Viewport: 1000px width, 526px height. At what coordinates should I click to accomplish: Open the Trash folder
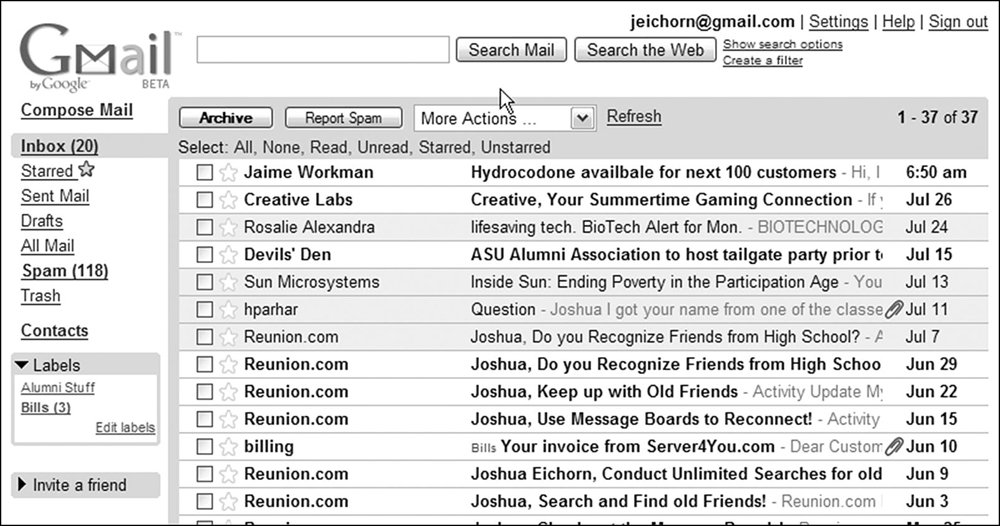(41, 296)
